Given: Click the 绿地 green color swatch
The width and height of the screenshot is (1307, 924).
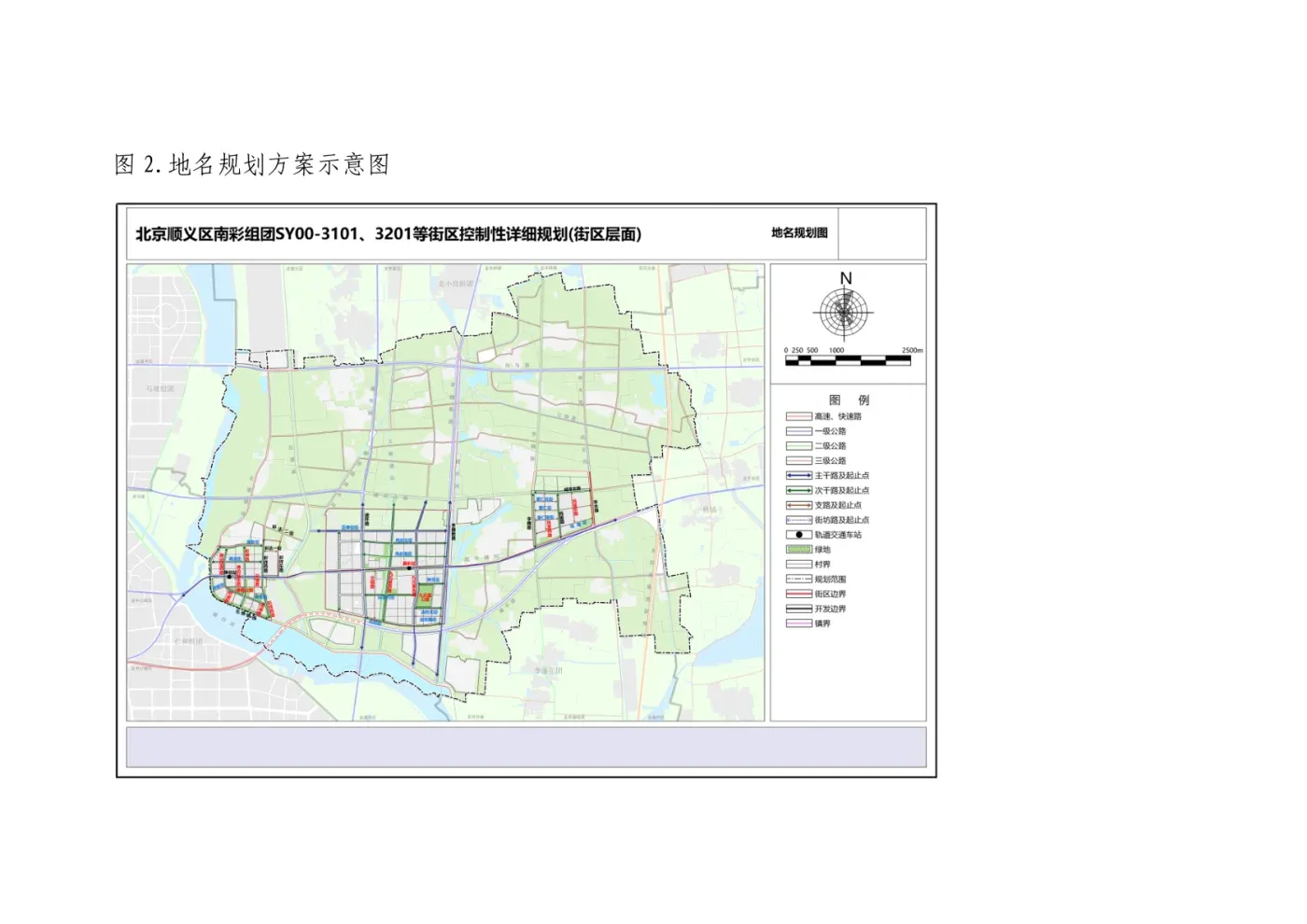Looking at the screenshot, I should tap(799, 550).
